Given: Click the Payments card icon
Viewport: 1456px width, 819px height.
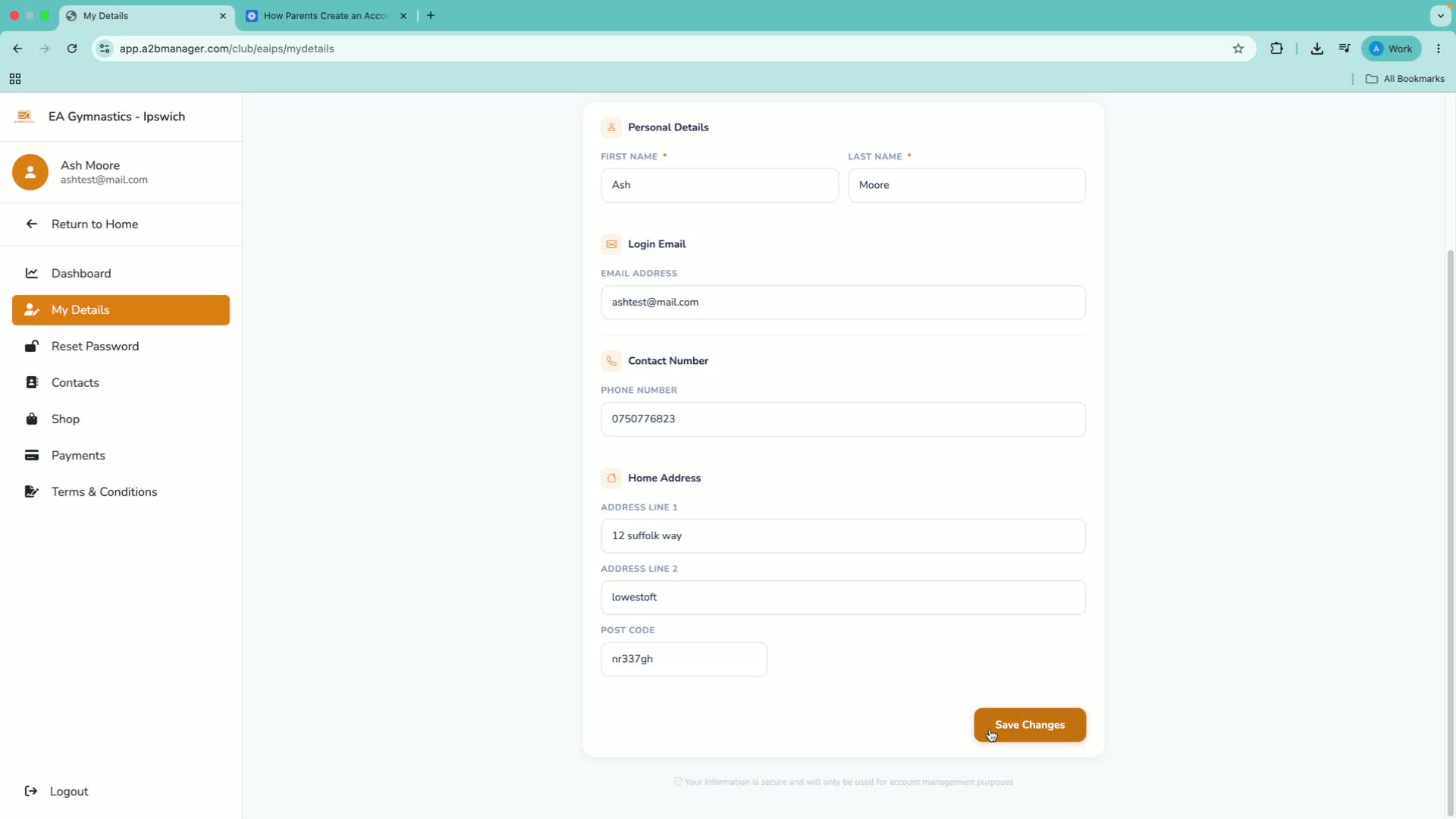Looking at the screenshot, I should click(31, 455).
